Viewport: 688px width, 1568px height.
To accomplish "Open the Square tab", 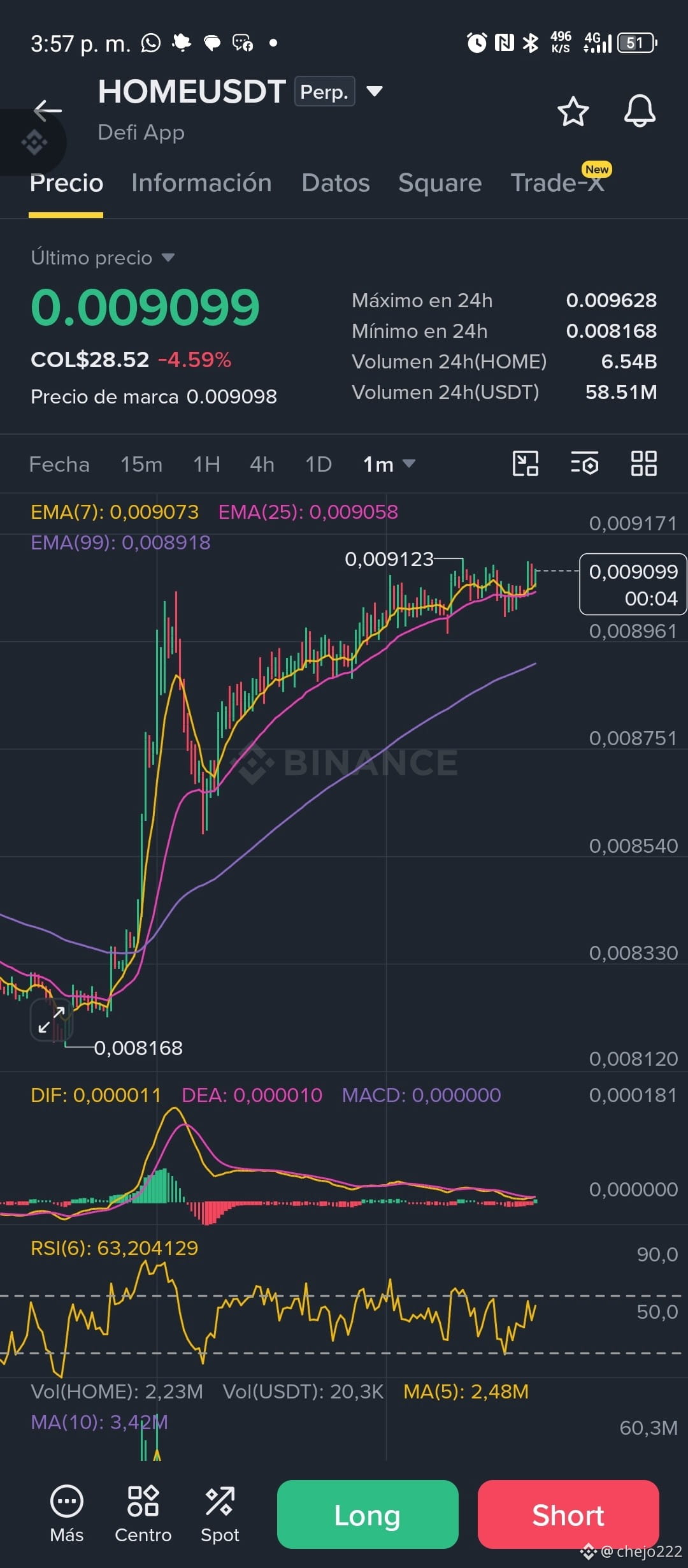I will click(x=440, y=183).
